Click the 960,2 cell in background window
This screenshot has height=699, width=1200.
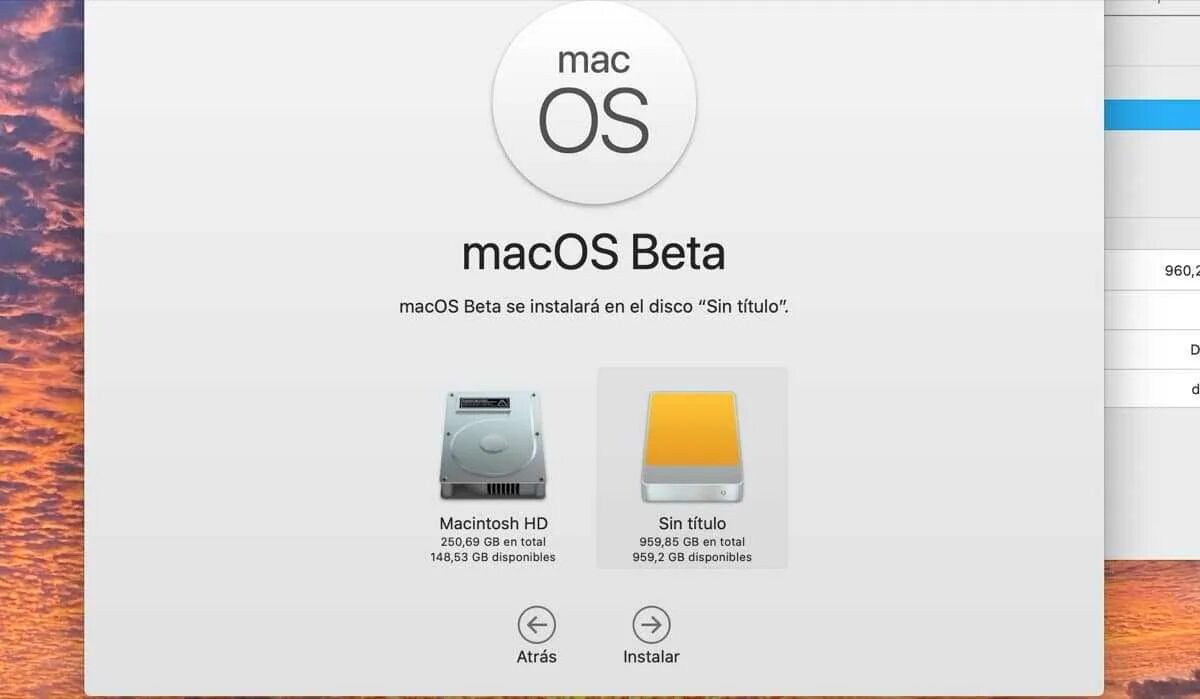1182,270
